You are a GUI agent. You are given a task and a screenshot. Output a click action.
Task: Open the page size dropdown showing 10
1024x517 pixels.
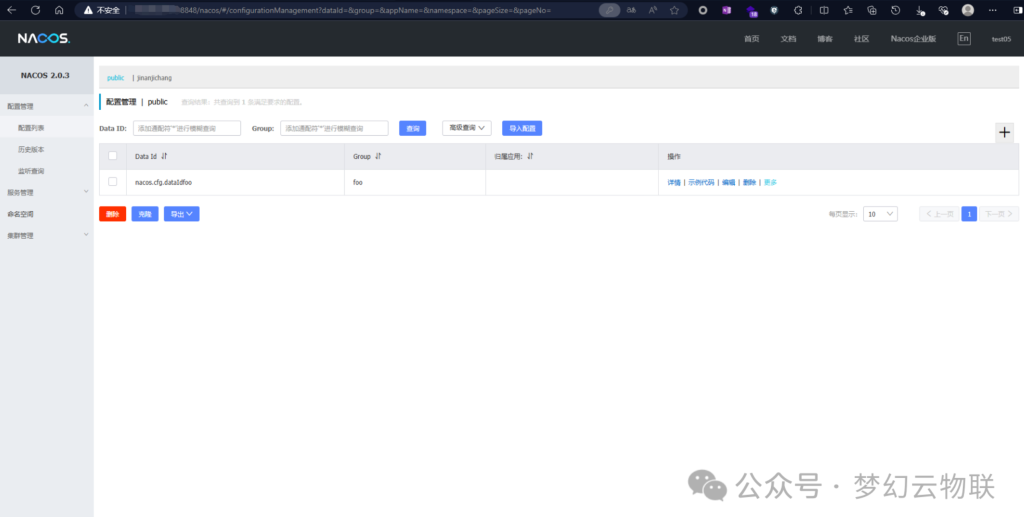point(880,213)
